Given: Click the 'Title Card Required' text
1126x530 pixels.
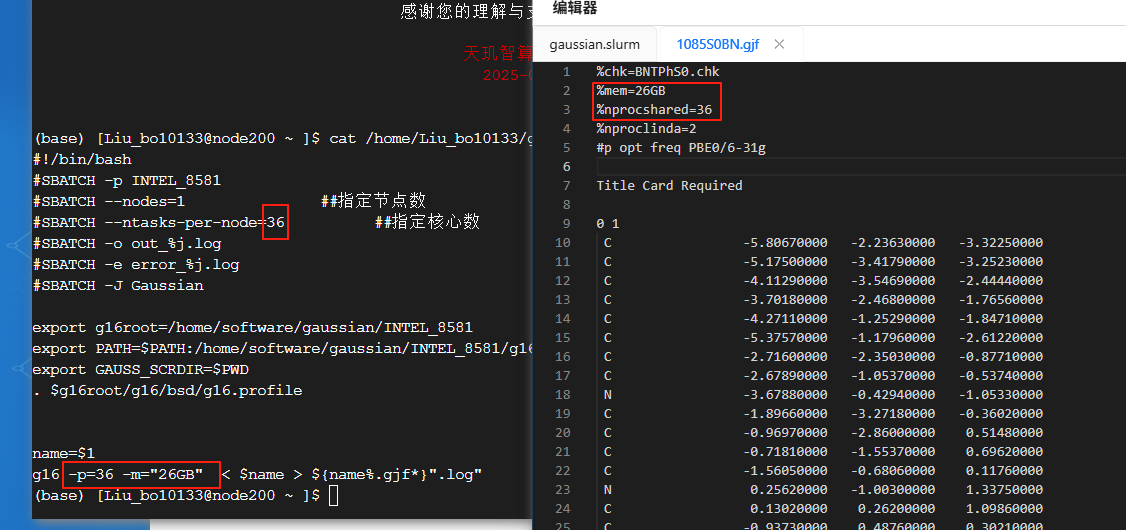Looking at the screenshot, I should point(669,186).
